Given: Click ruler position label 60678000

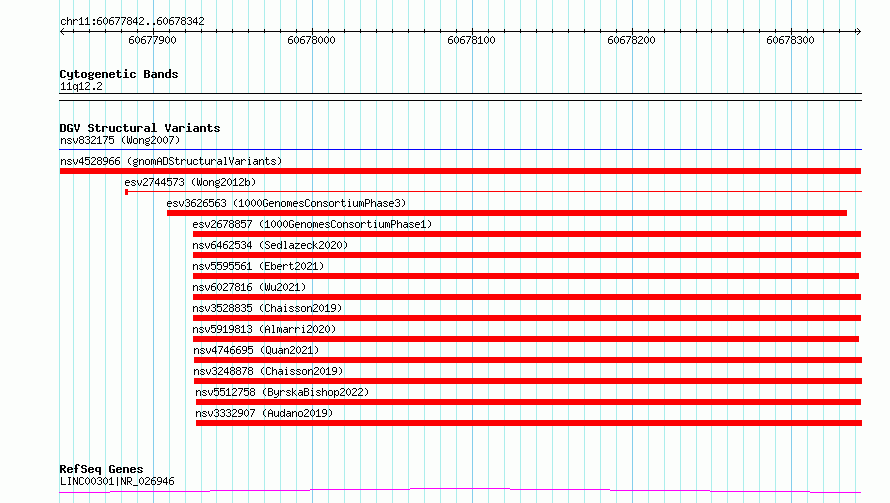Looking at the screenshot, I should pyautogui.click(x=311, y=40).
